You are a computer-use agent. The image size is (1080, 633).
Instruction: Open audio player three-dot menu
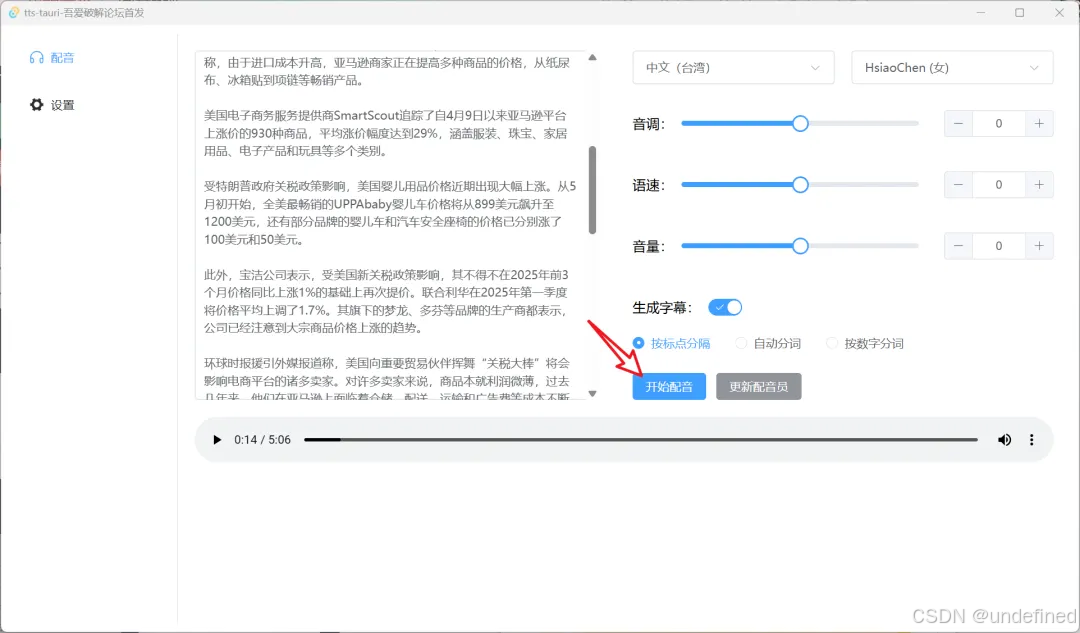click(1031, 439)
